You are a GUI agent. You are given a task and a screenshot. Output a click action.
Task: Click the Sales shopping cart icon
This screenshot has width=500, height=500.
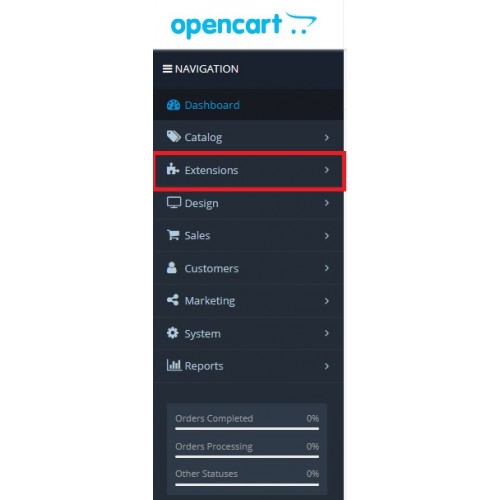coord(173,235)
